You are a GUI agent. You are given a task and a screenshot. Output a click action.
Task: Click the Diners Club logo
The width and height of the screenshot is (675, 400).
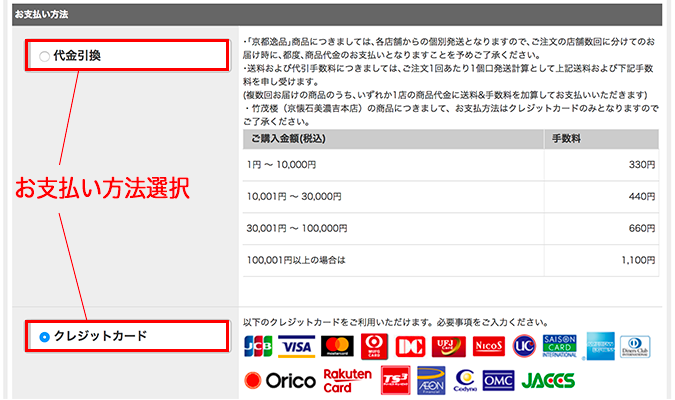[x=636, y=345]
